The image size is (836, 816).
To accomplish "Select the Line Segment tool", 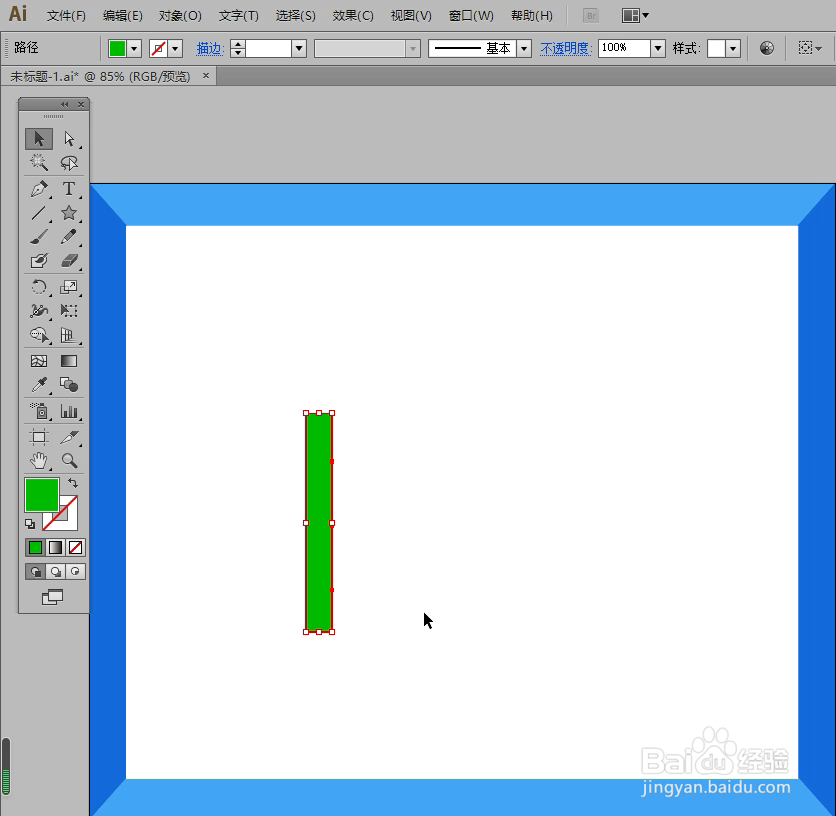I will (39, 213).
